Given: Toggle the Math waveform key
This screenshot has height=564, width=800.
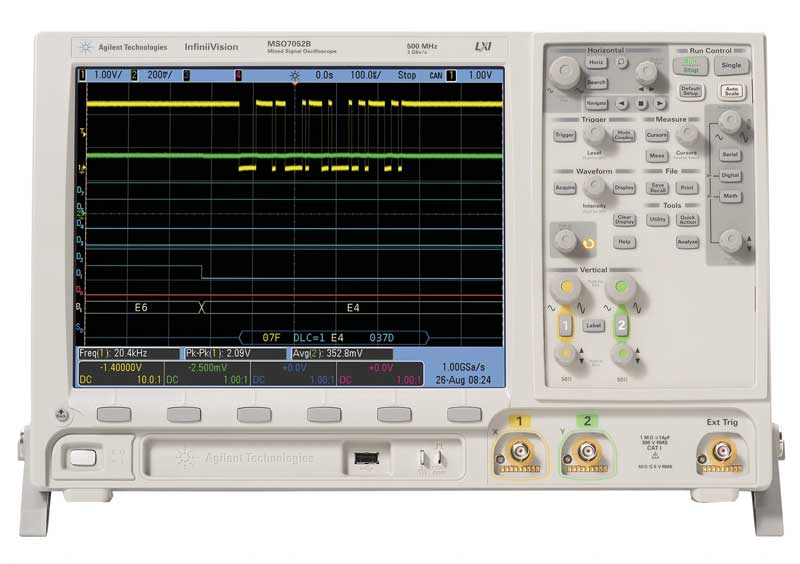Looking at the screenshot, I should [730, 196].
